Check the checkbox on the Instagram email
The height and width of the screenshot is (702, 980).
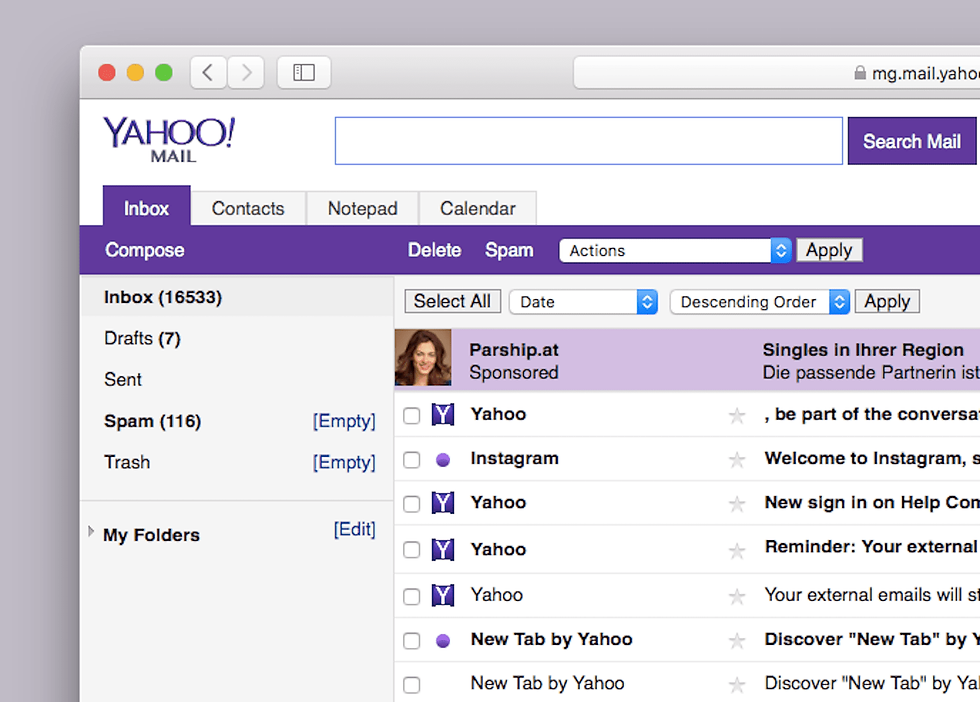pyautogui.click(x=411, y=458)
